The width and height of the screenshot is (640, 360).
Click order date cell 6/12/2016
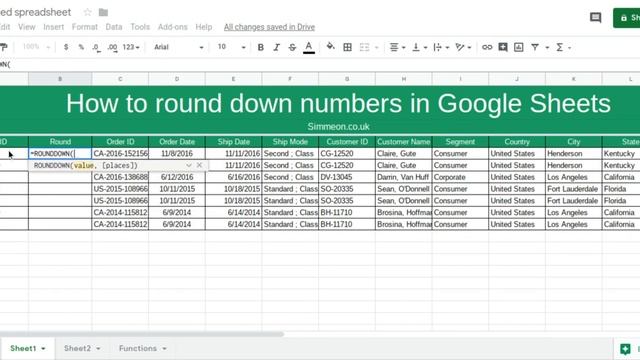click(x=177, y=177)
